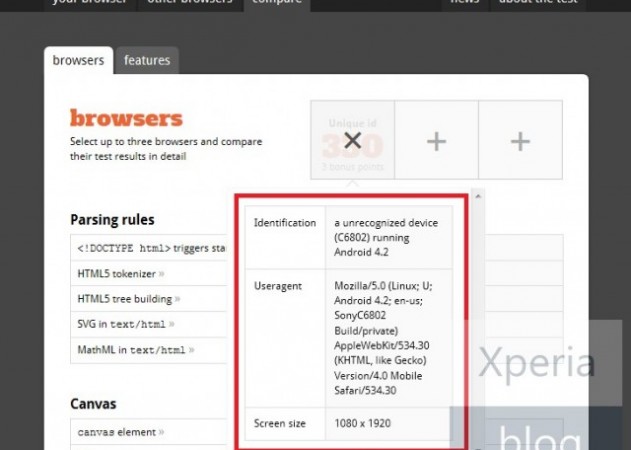Open the features tab

point(146,61)
